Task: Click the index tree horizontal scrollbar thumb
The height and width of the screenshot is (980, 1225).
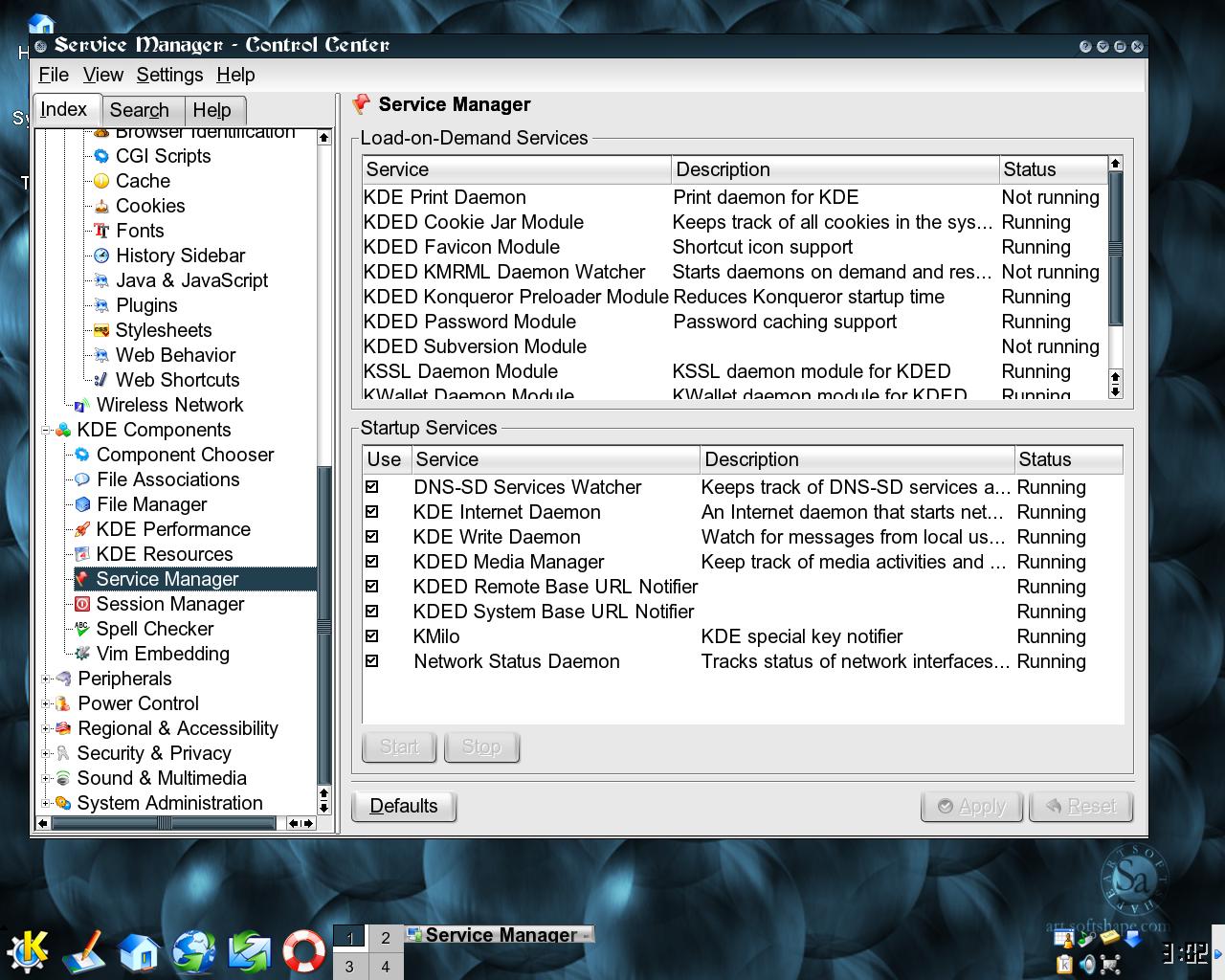Action: coord(164,823)
